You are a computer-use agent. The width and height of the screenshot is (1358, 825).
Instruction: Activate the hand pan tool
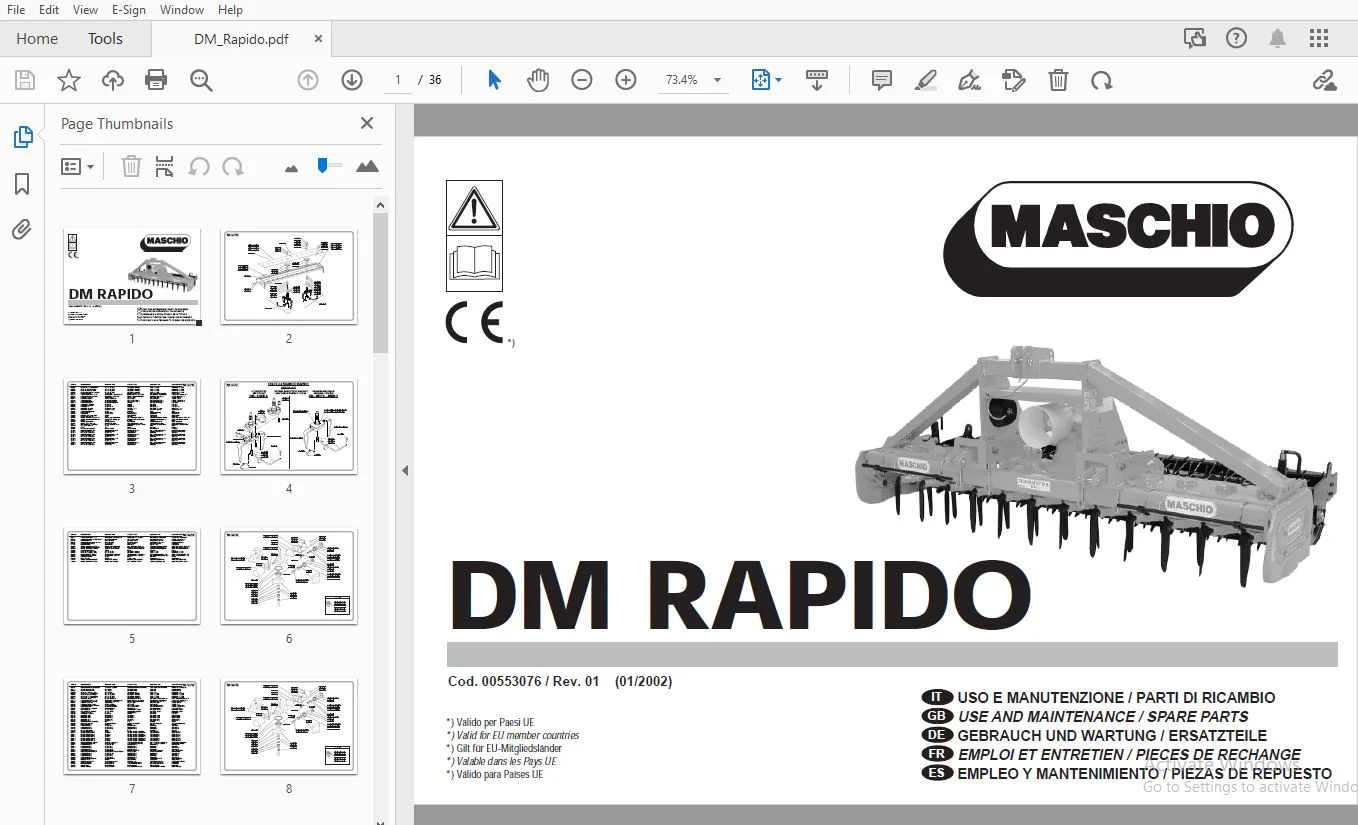click(538, 80)
